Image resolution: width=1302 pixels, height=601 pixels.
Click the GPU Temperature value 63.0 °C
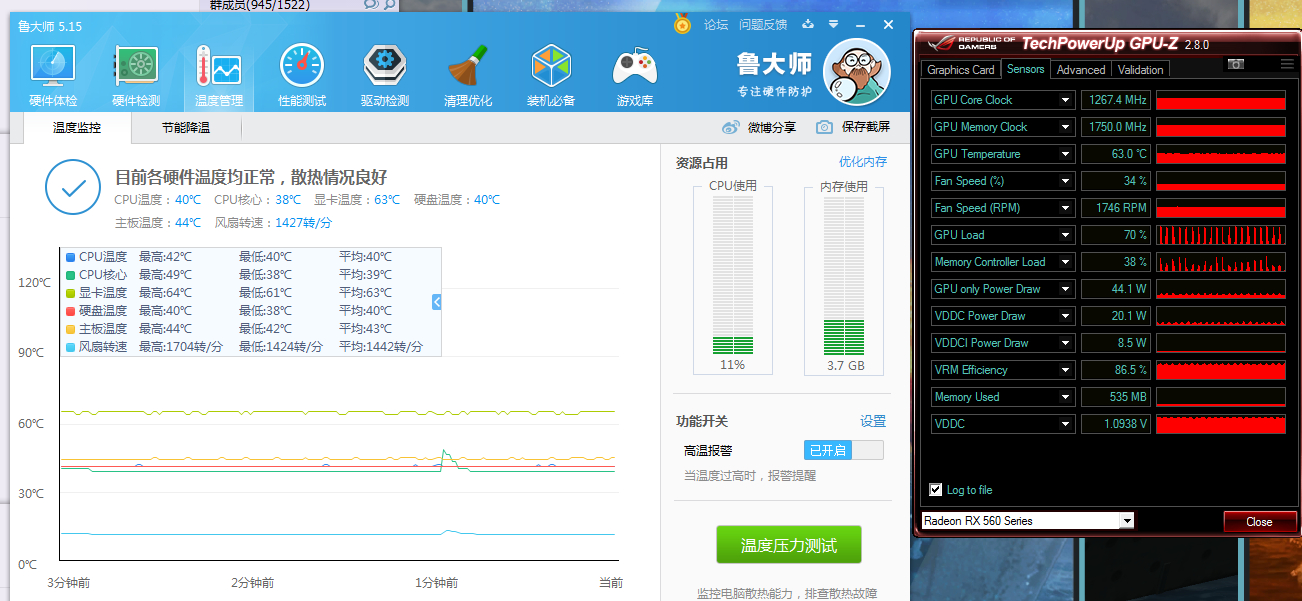(1116, 154)
